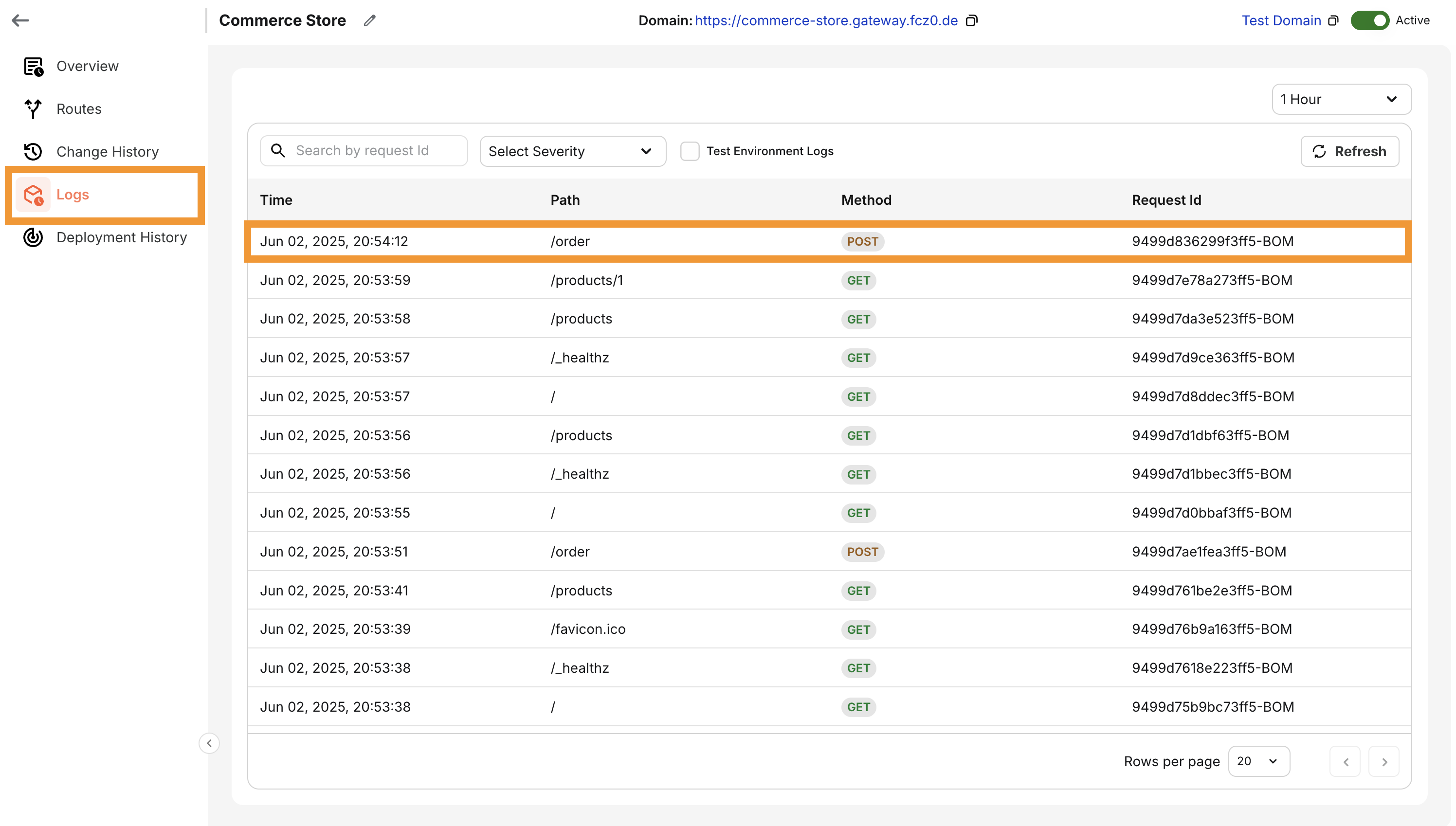The height and width of the screenshot is (826, 1456).
Task: Open the Deployment History menu item
Action: point(122,237)
